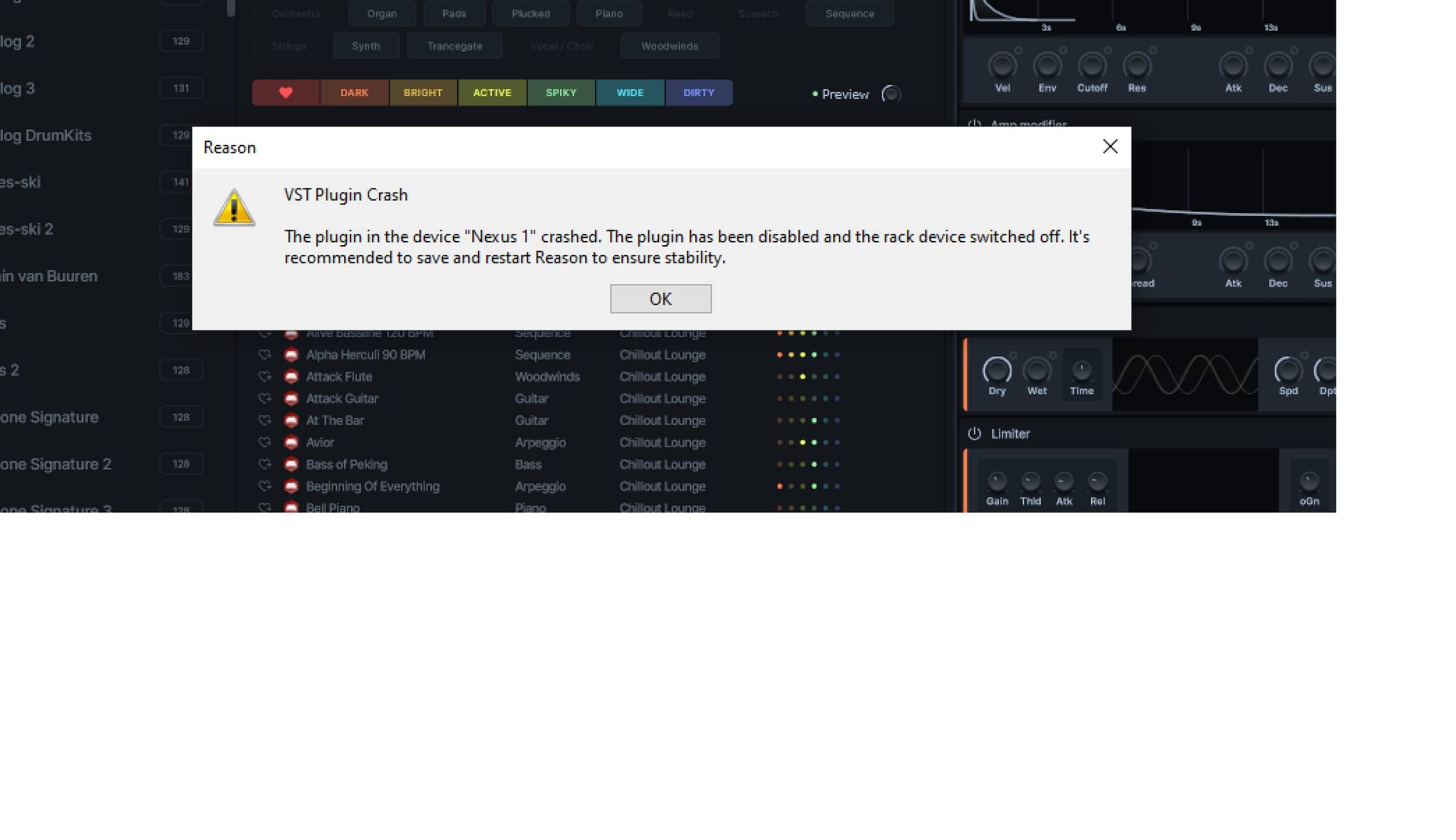Favorite the Bass of Peking heart icon
This screenshot has height=840, width=1456.
(x=264, y=465)
